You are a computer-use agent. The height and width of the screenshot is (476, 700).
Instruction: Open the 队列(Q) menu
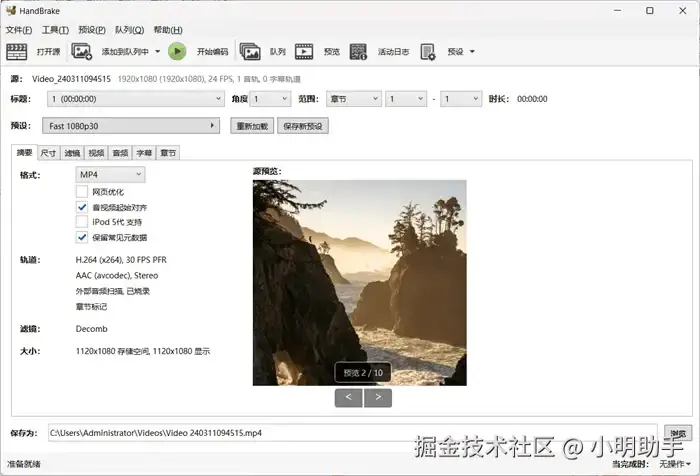point(129,30)
